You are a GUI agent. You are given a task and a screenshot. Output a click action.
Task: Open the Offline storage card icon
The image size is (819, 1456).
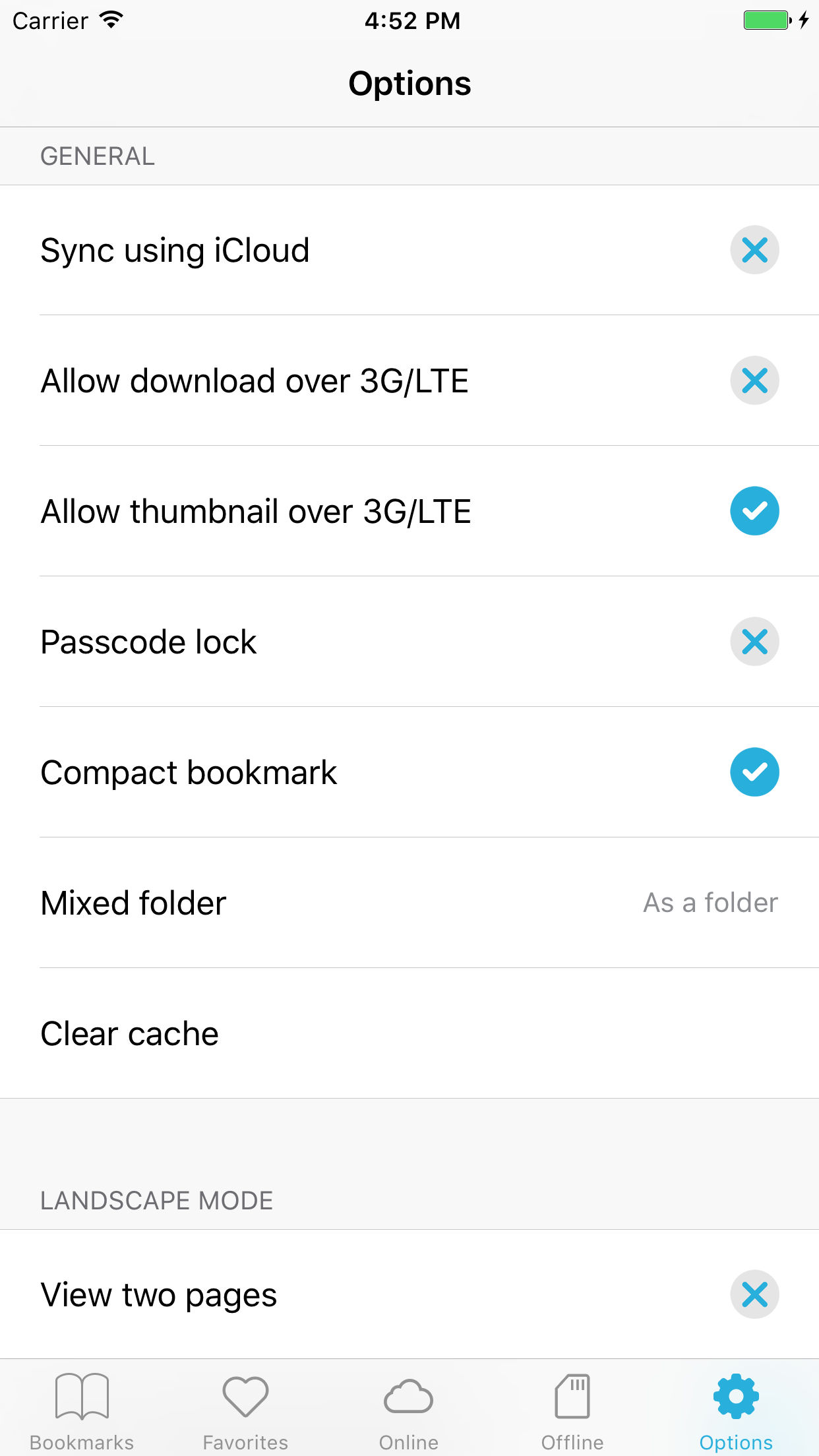click(x=572, y=1396)
